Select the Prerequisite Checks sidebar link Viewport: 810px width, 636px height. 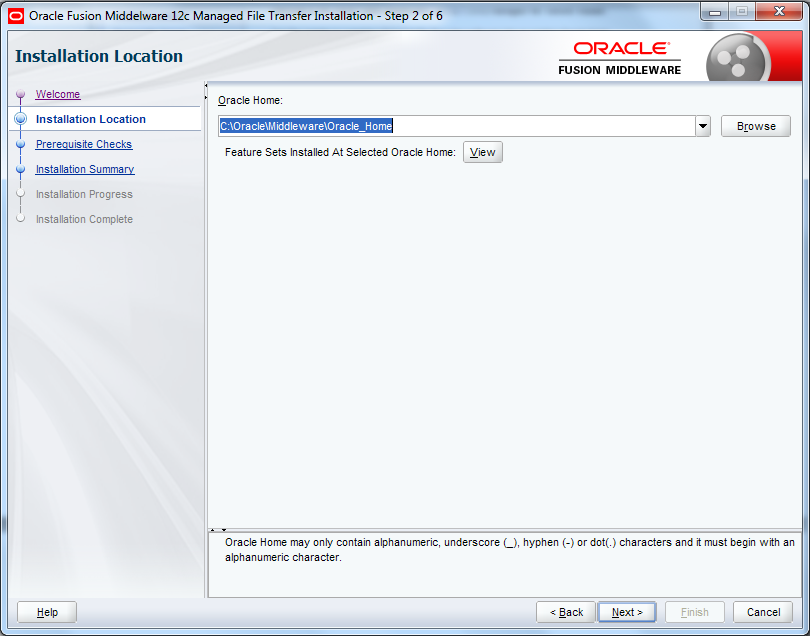[83, 144]
